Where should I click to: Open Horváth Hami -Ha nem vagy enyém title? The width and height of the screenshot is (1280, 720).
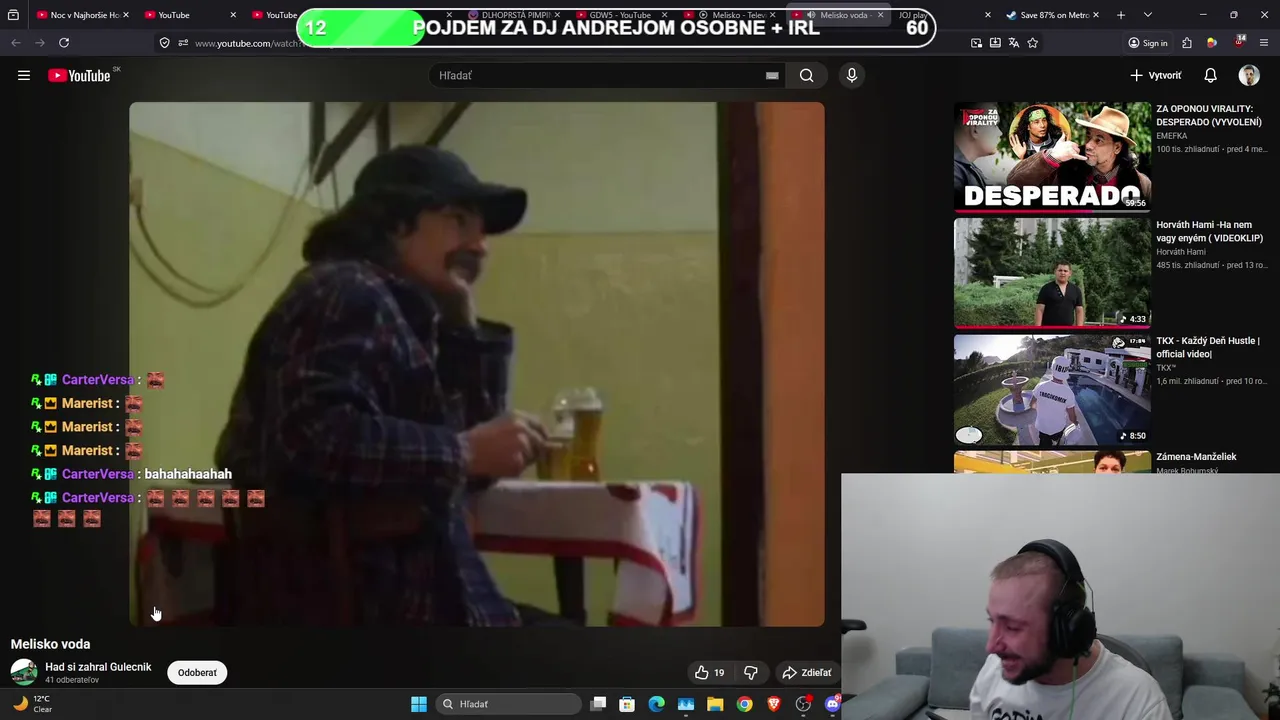[1209, 231]
